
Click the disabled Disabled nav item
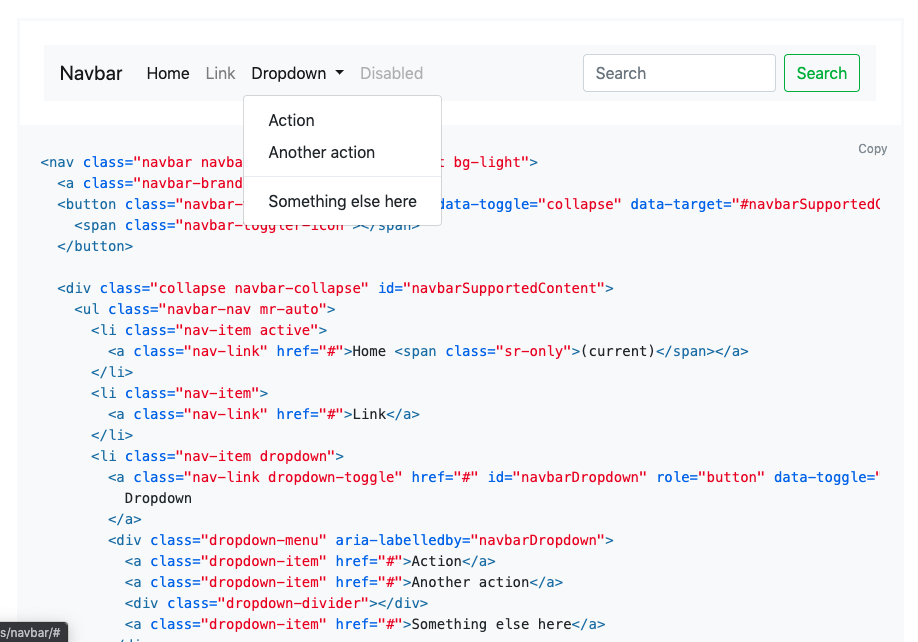pyautogui.click(x=391, y=73)
